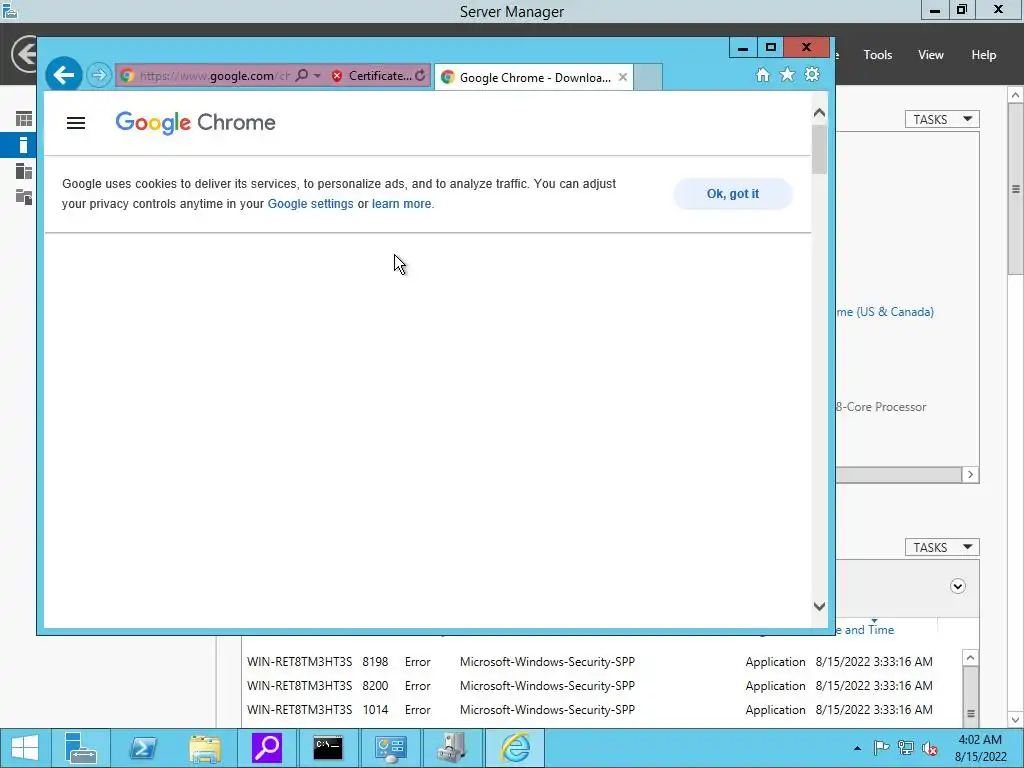Sort events by Date and Time column
Screen dimensions: 1024x768
pos(865,630)
